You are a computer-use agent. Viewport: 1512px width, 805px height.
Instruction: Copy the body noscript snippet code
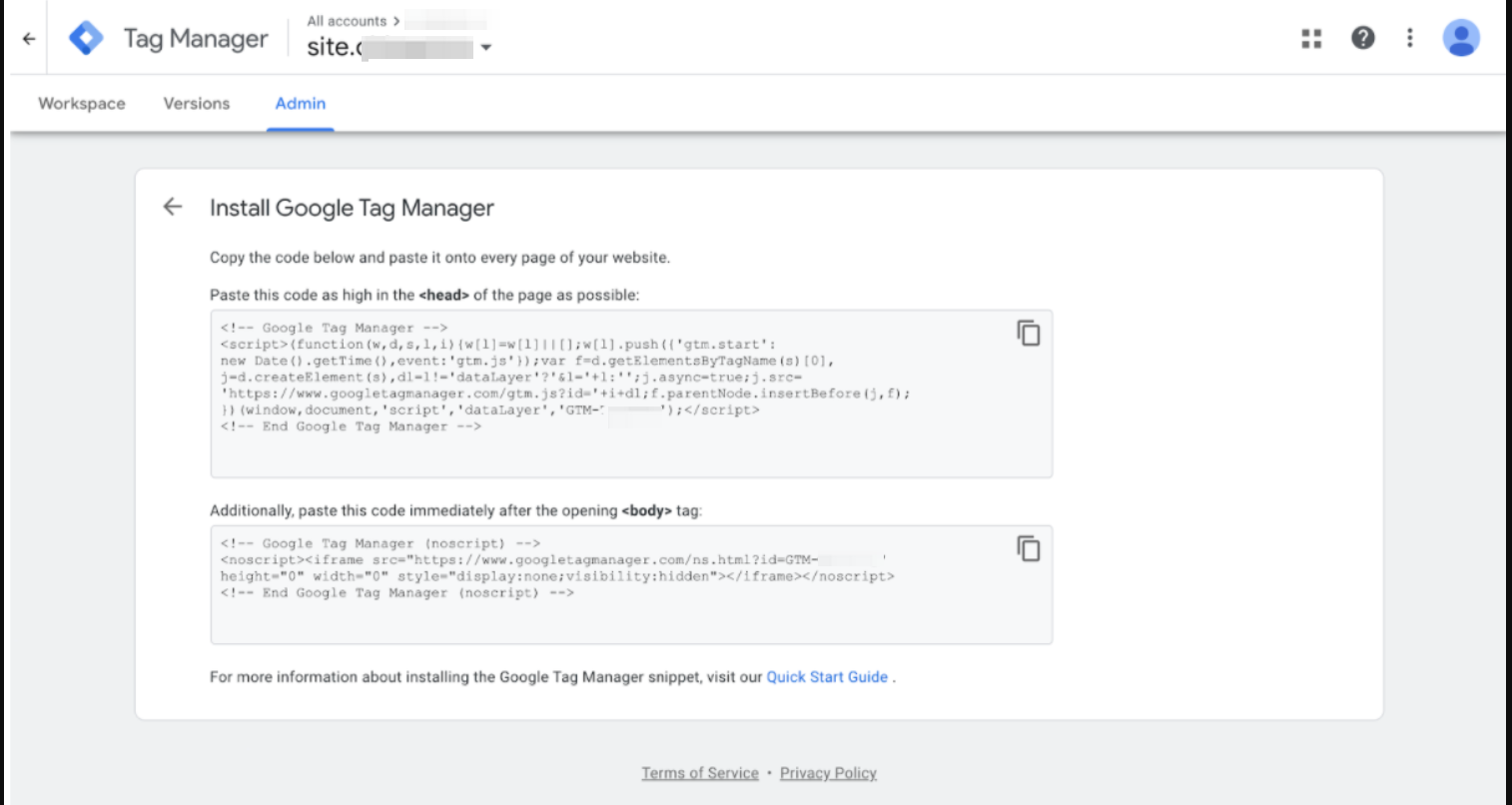[1028, 548]
